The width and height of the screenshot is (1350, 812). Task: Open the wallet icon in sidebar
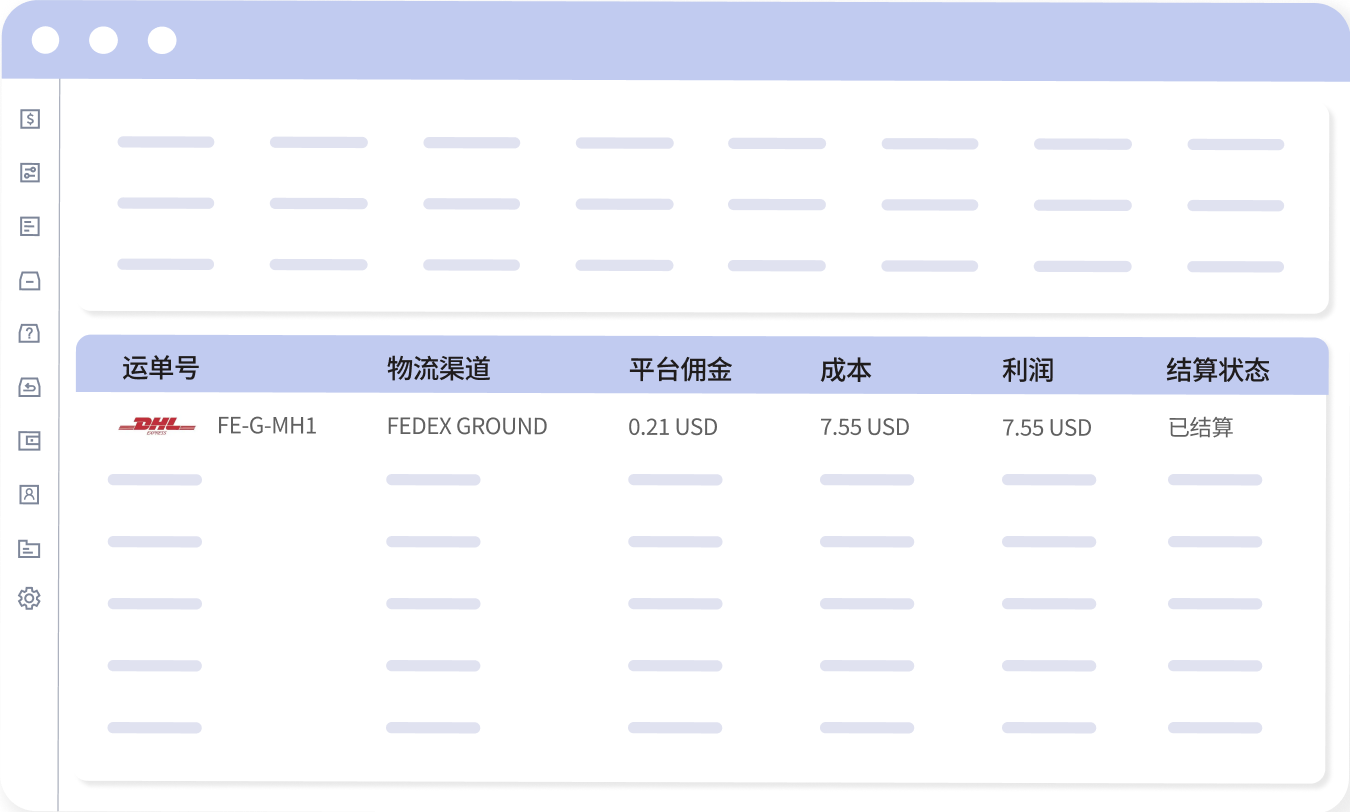pyautogui.click(x=30, y=441)
